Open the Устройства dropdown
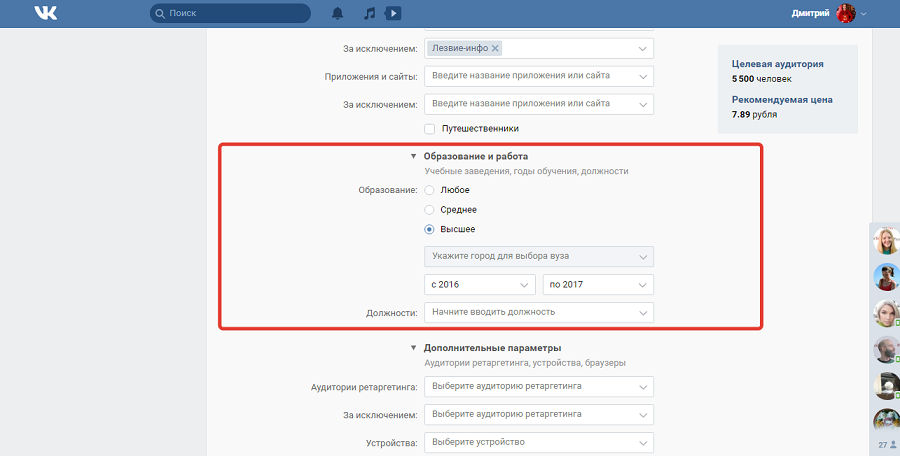The width and height of the screenshot is (900, 456). coord(539,442)
